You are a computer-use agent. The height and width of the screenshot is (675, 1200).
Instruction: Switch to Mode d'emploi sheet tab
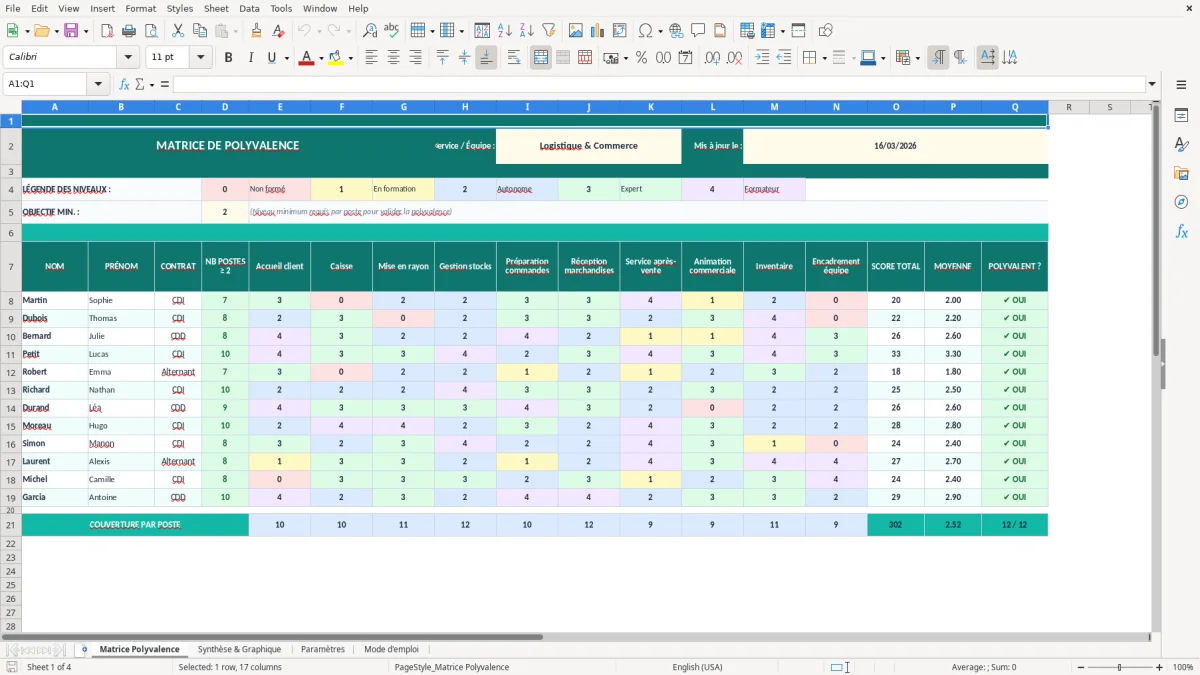[391, 649]
